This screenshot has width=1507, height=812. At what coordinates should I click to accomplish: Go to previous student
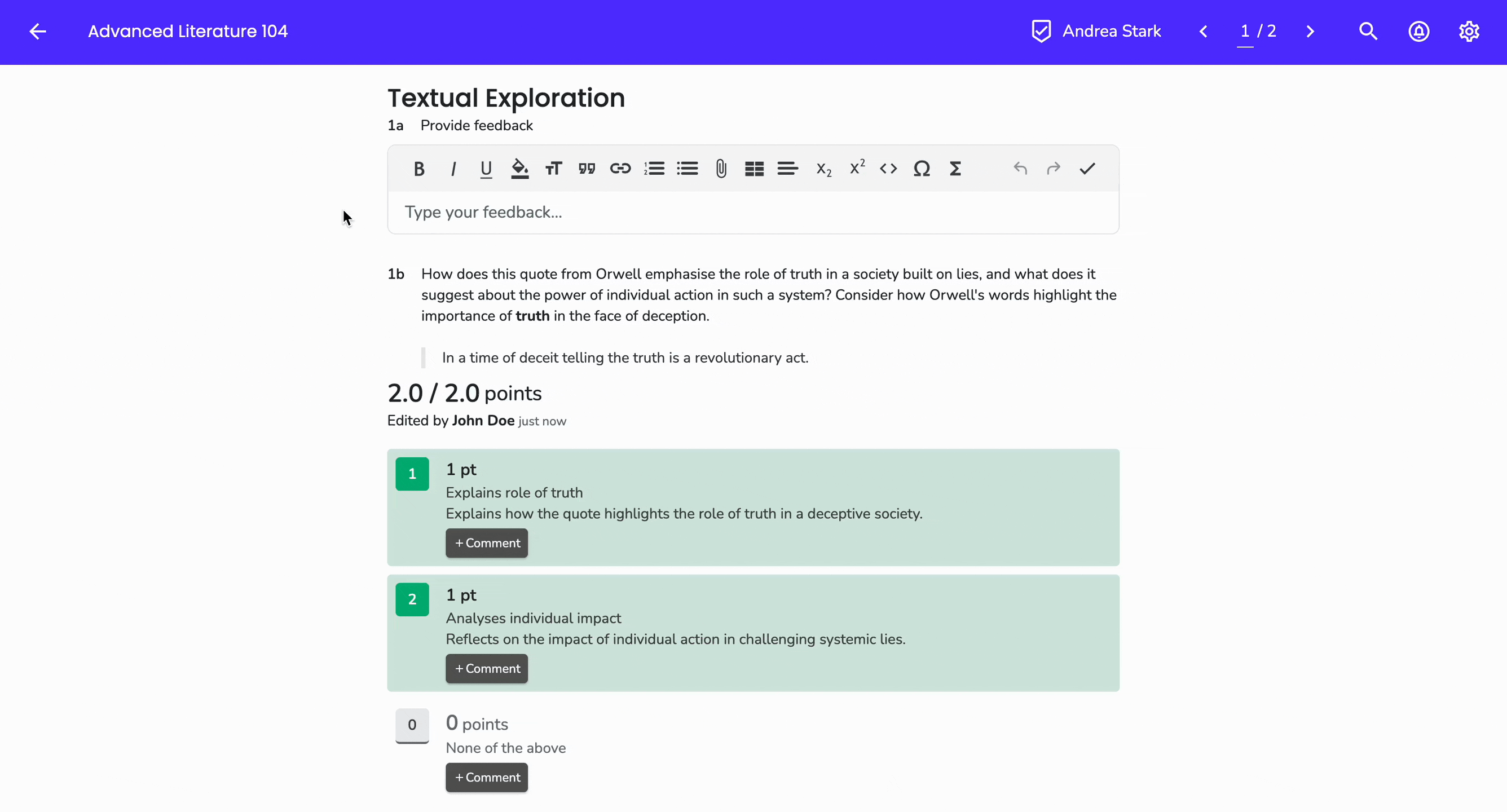[x=1204, y=32]
